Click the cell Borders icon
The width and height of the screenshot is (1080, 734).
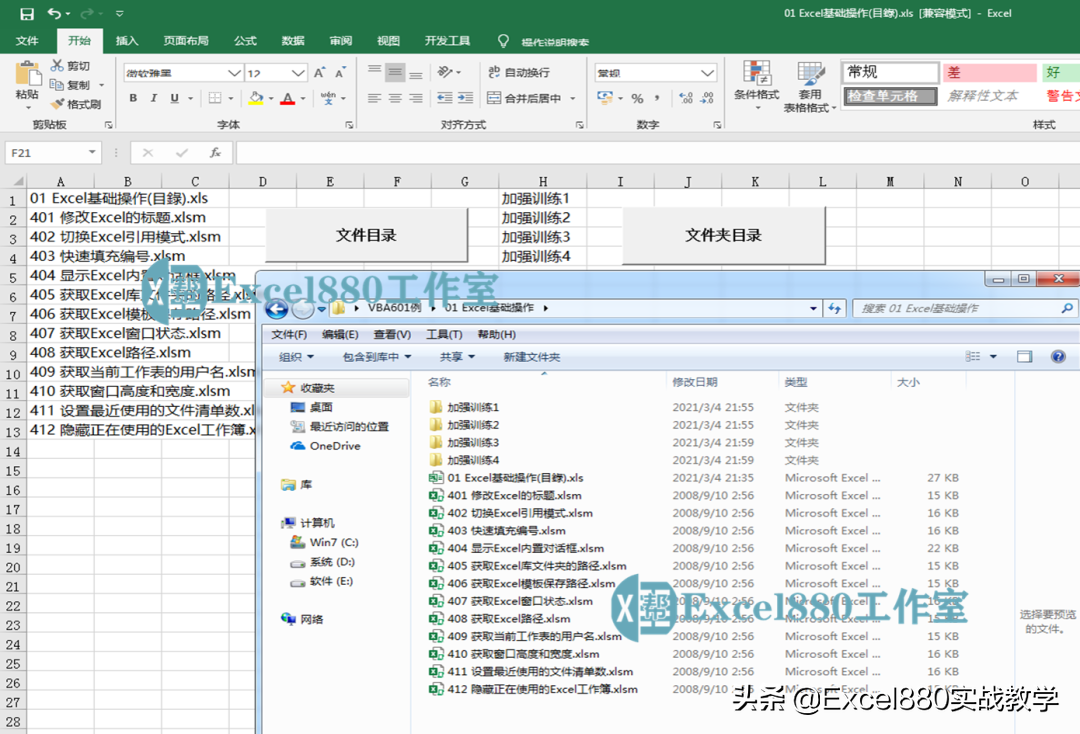(215, 98)
